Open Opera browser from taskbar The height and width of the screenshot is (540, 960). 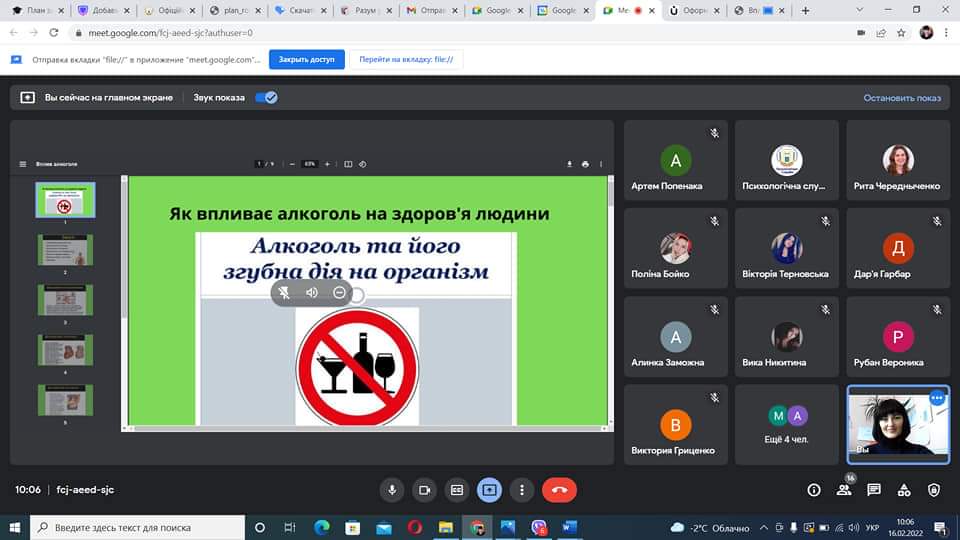[x=414, y=527]
